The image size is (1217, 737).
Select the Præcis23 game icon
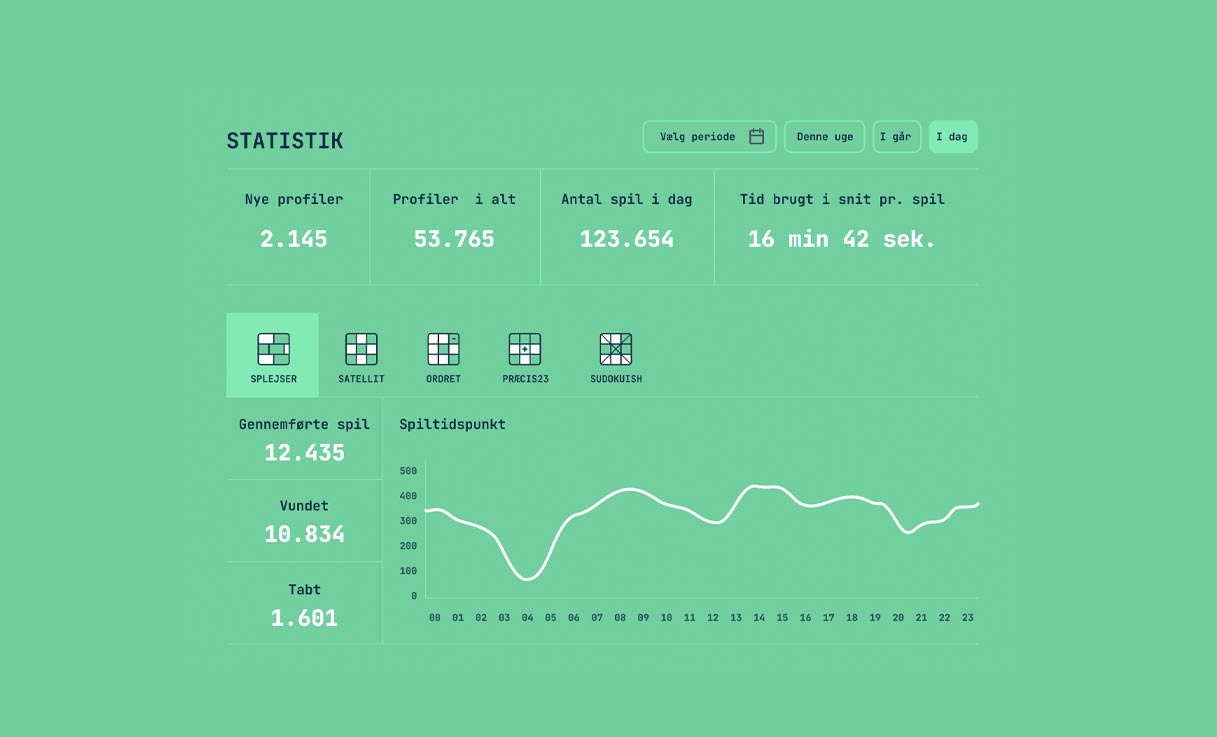[x=525, y=349]
